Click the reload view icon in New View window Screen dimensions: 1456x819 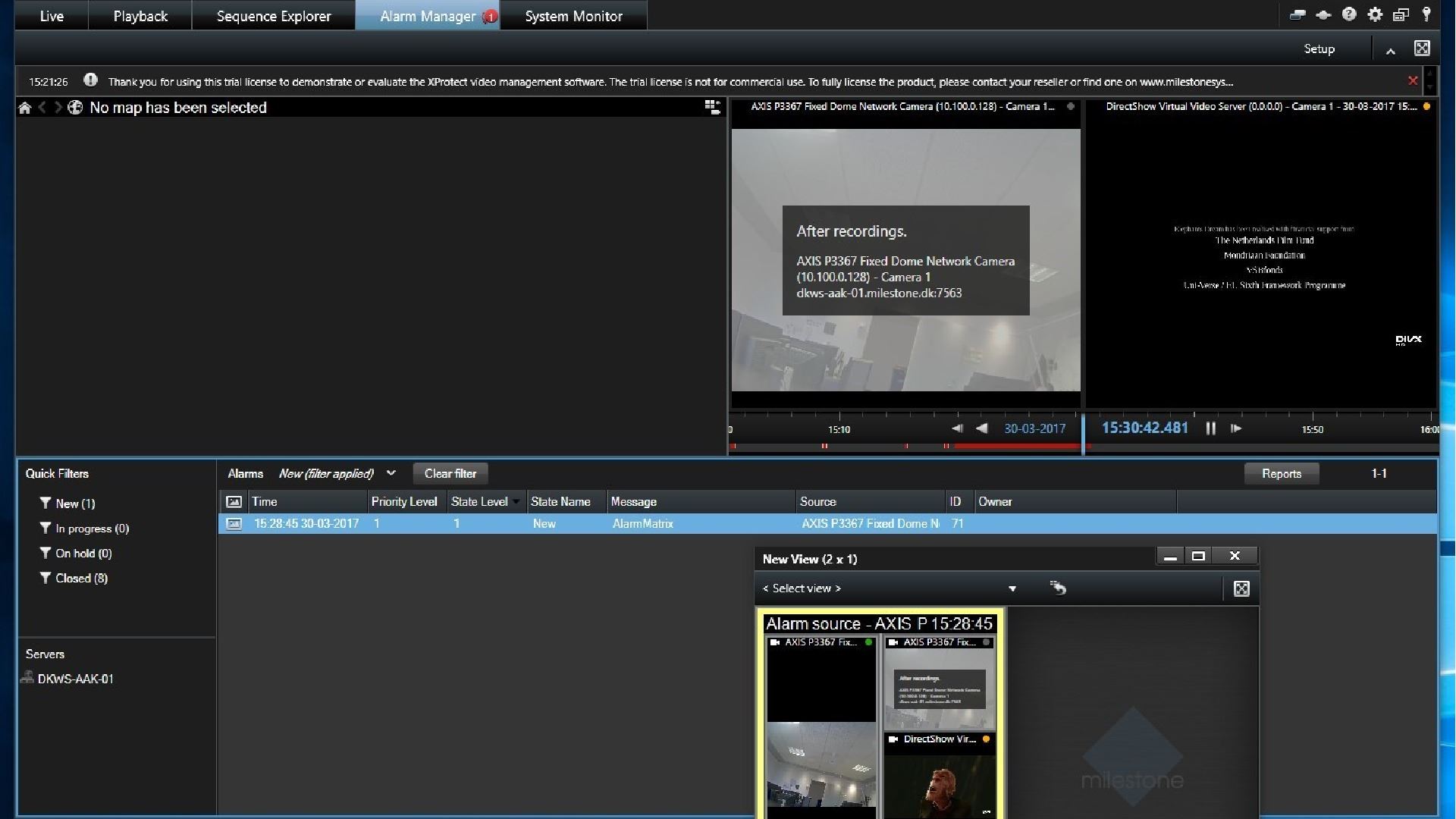pos(1058,588)
